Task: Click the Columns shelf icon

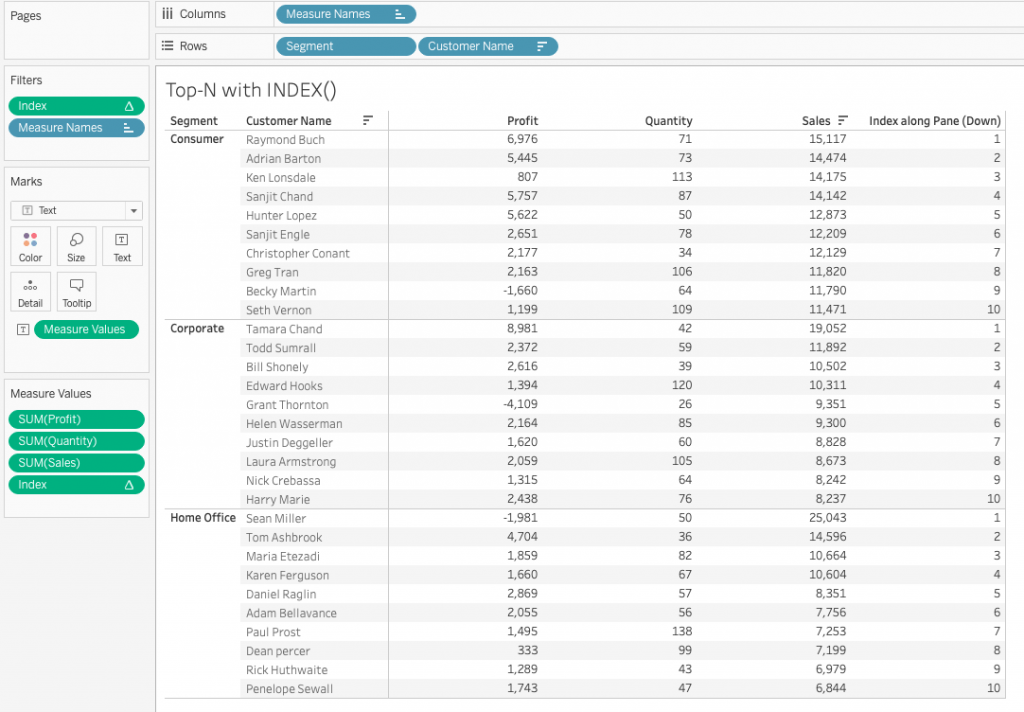Action: [167, 14]
